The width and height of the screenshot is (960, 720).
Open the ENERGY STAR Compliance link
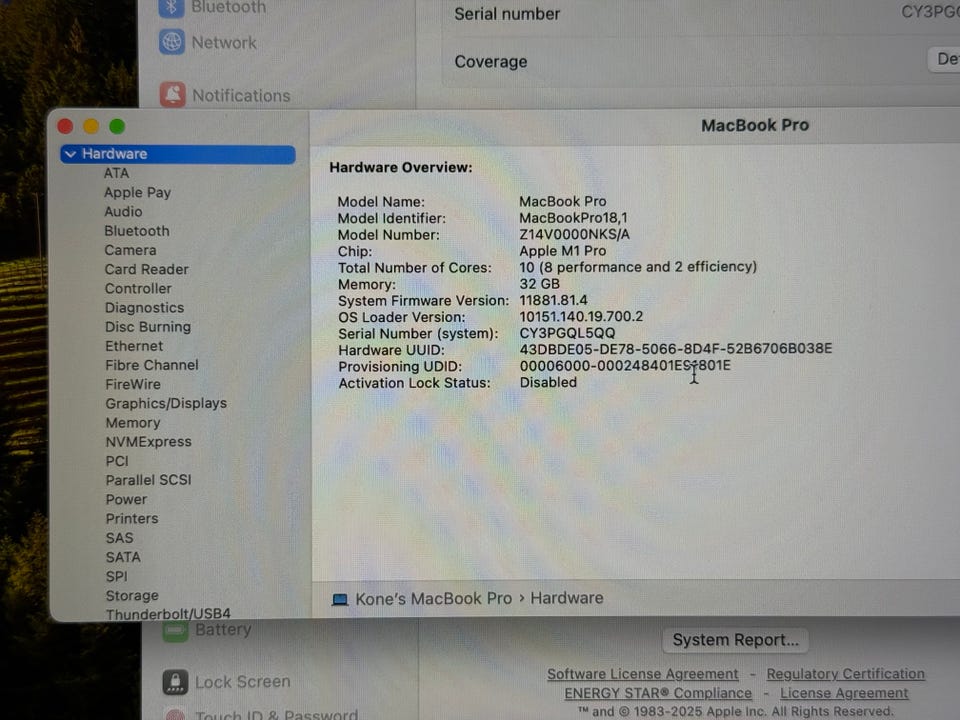(658, 693)
